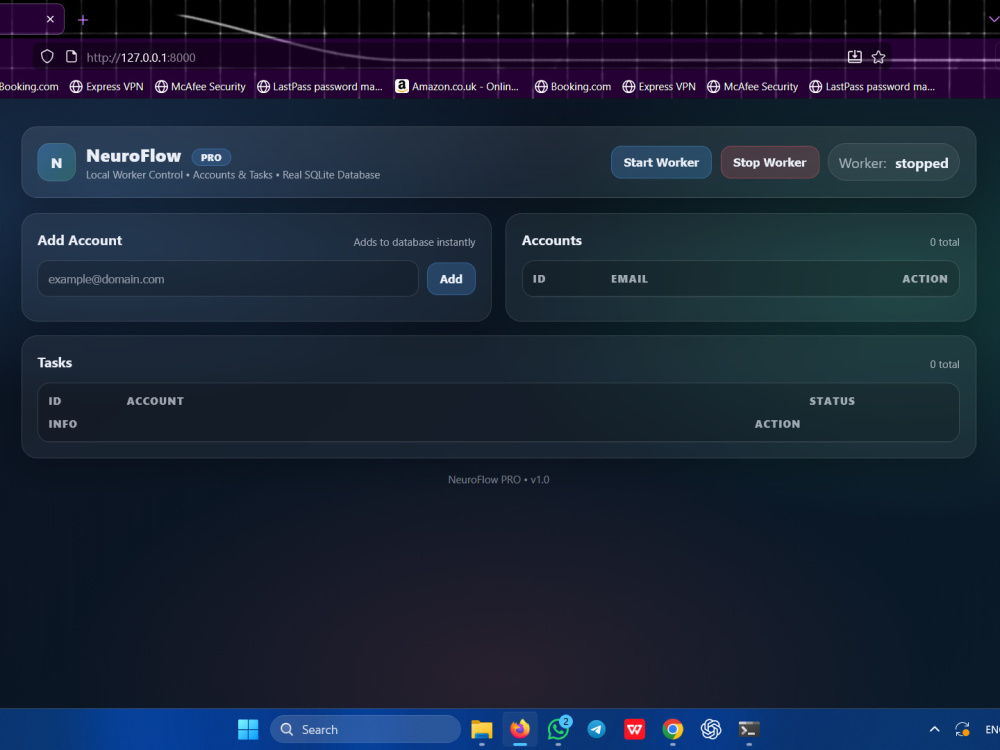Viewport: 1000px width, 750px height.
Task: Click the 0 total count in Accounts
Action: coord(944,242)
